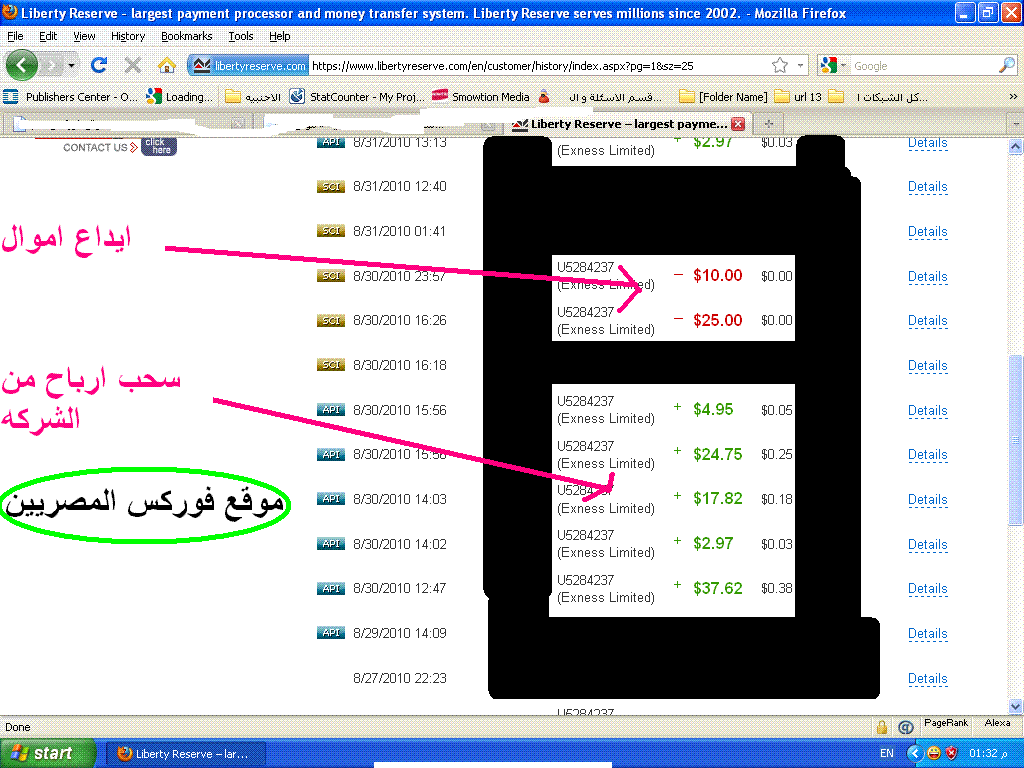Go to the Firefox home page icon

[167, 65]
